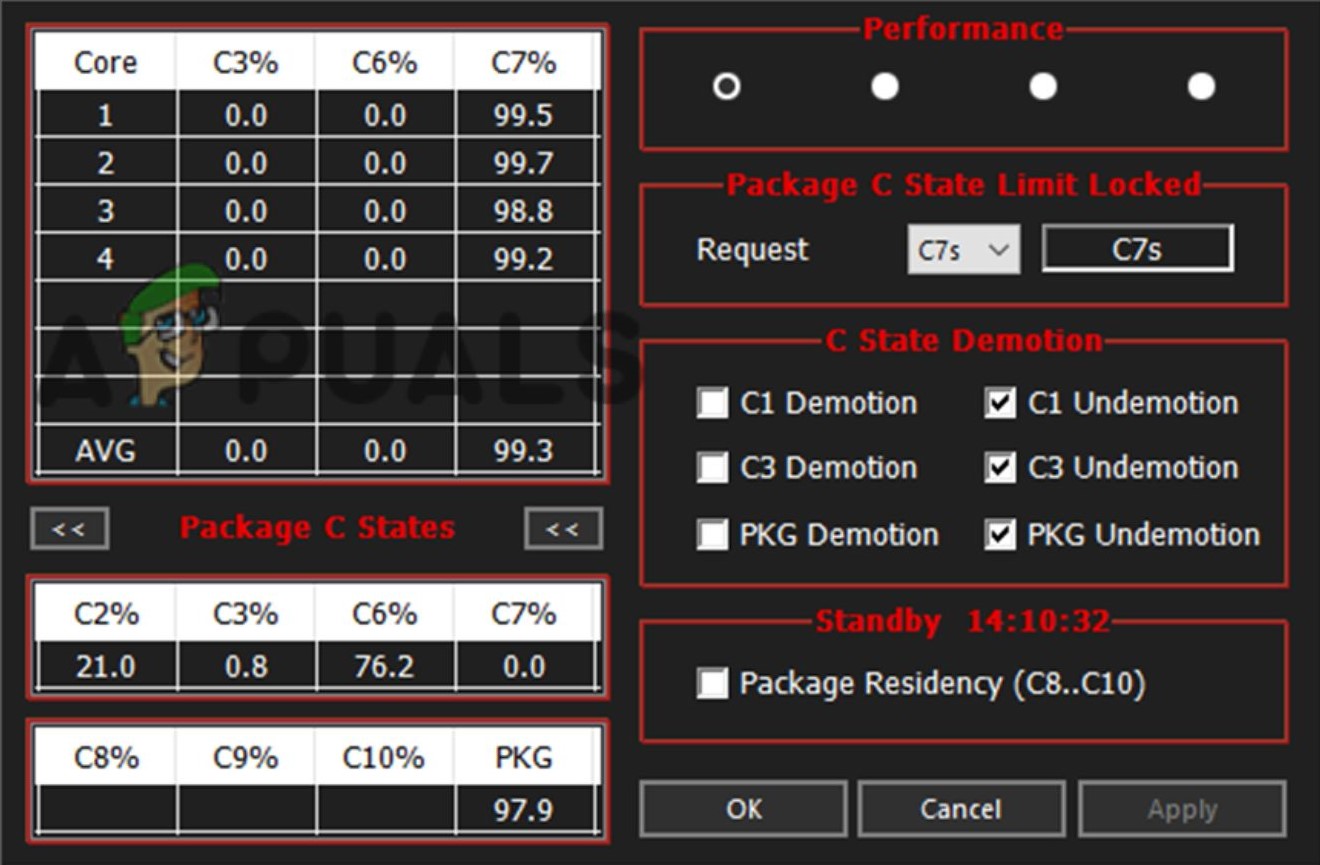Click the Request label

tap(752, 249)
